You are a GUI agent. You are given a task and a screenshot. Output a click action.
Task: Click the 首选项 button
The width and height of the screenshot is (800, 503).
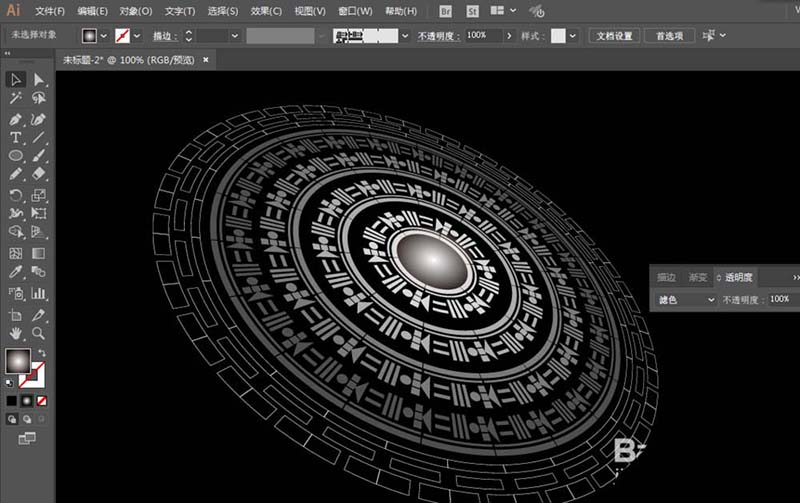coord(669,36)
